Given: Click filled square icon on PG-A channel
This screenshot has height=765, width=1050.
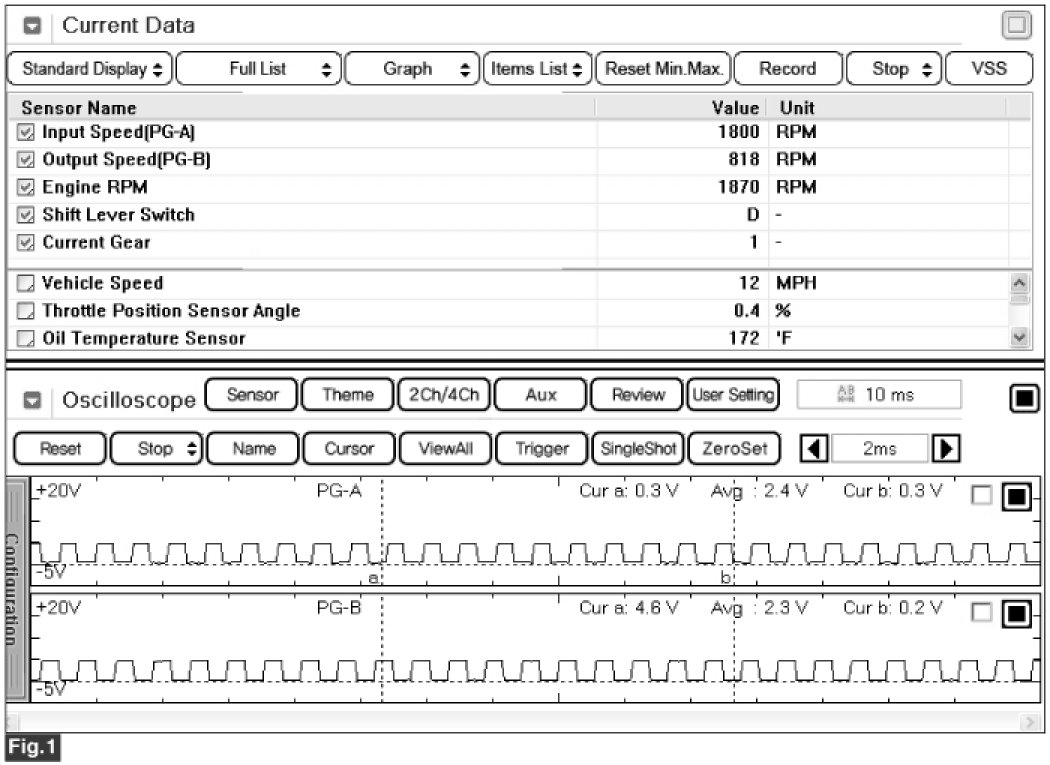Looking at the screenshot, I should (x=1015, y=497).
